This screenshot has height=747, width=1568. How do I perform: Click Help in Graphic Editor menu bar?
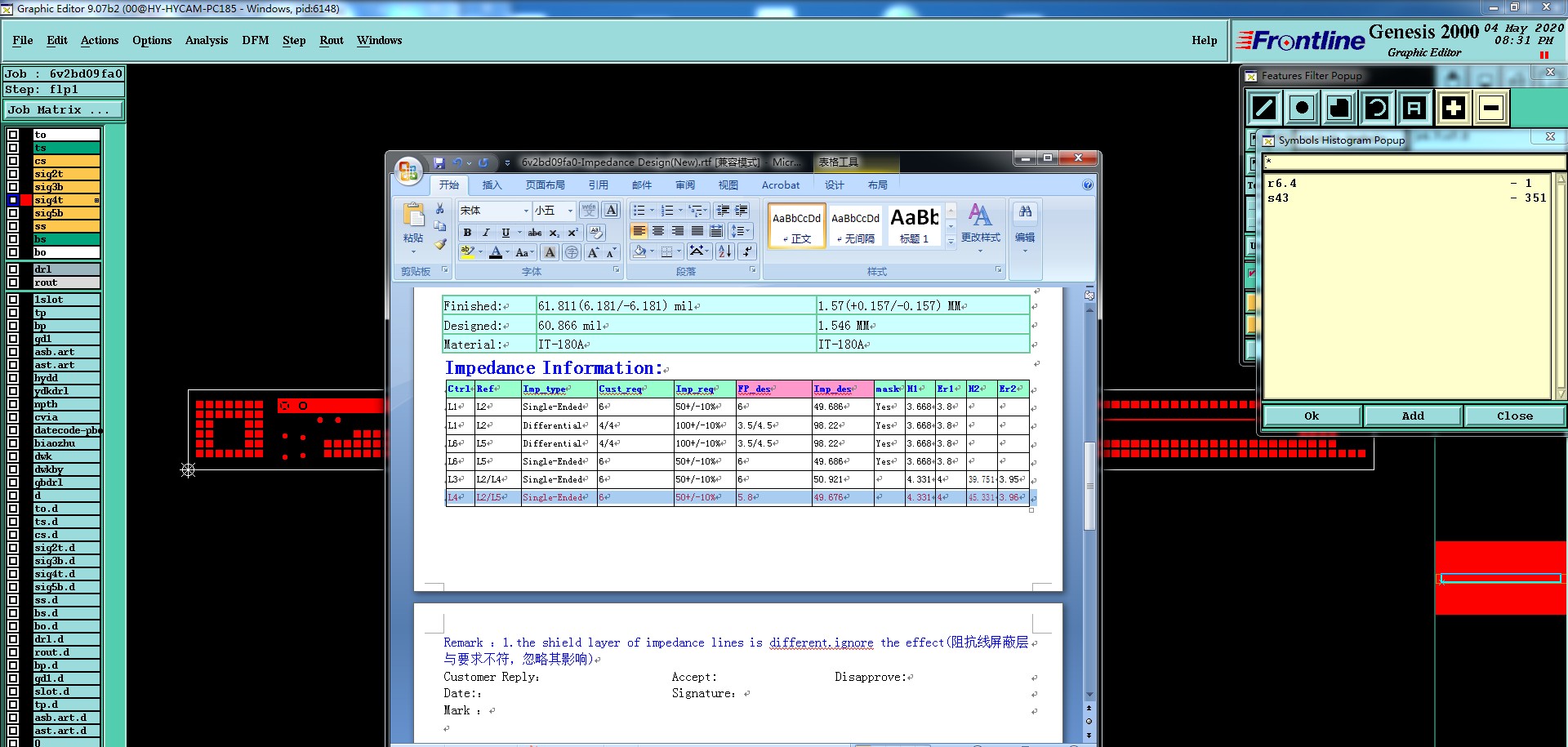(x=1205, y=40)
